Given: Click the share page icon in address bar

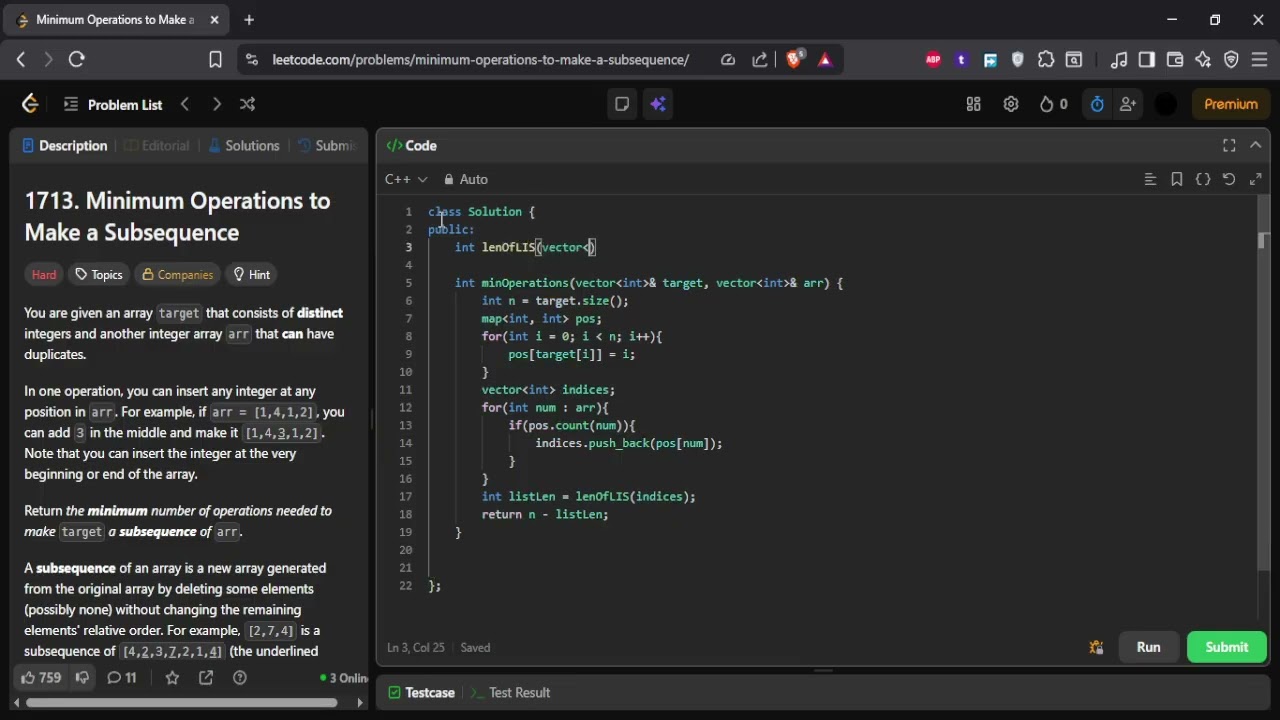Looking at the screenshot, I should pos(760,60).
